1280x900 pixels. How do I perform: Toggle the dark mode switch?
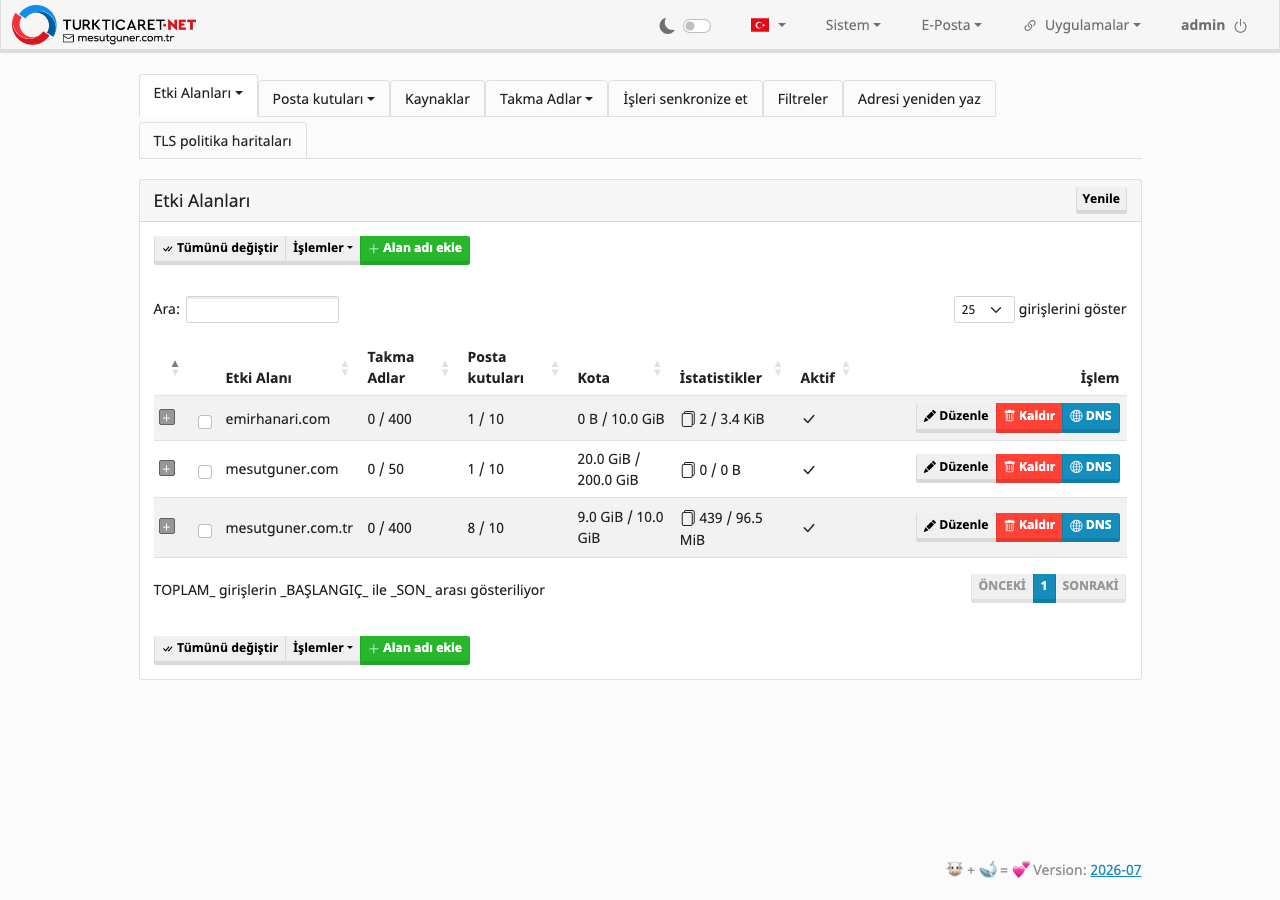[x=697, y=26]
